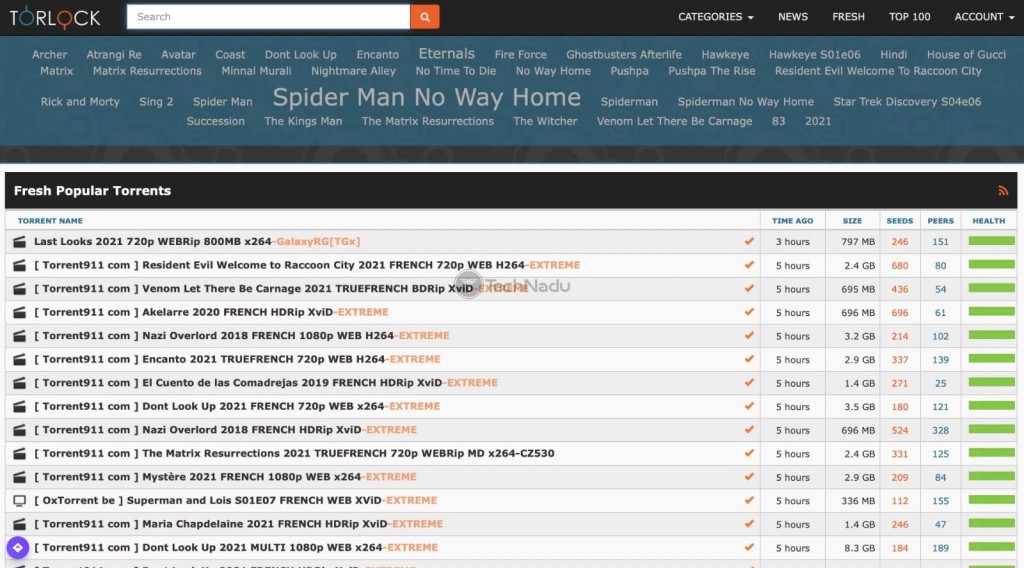Open the Mystère 2021 FRENCH 1080p torrent
1024x568 pixels.
(225, 477)
